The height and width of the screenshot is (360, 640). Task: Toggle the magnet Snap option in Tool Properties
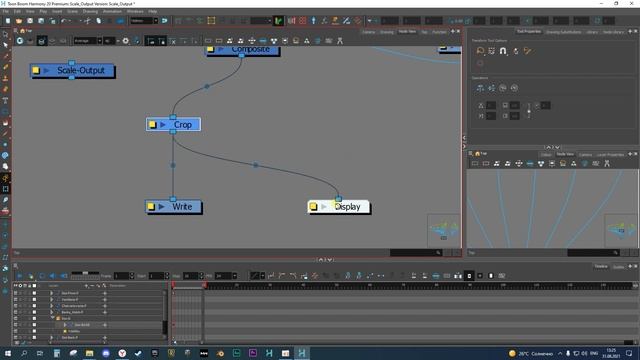click(503, 51)
